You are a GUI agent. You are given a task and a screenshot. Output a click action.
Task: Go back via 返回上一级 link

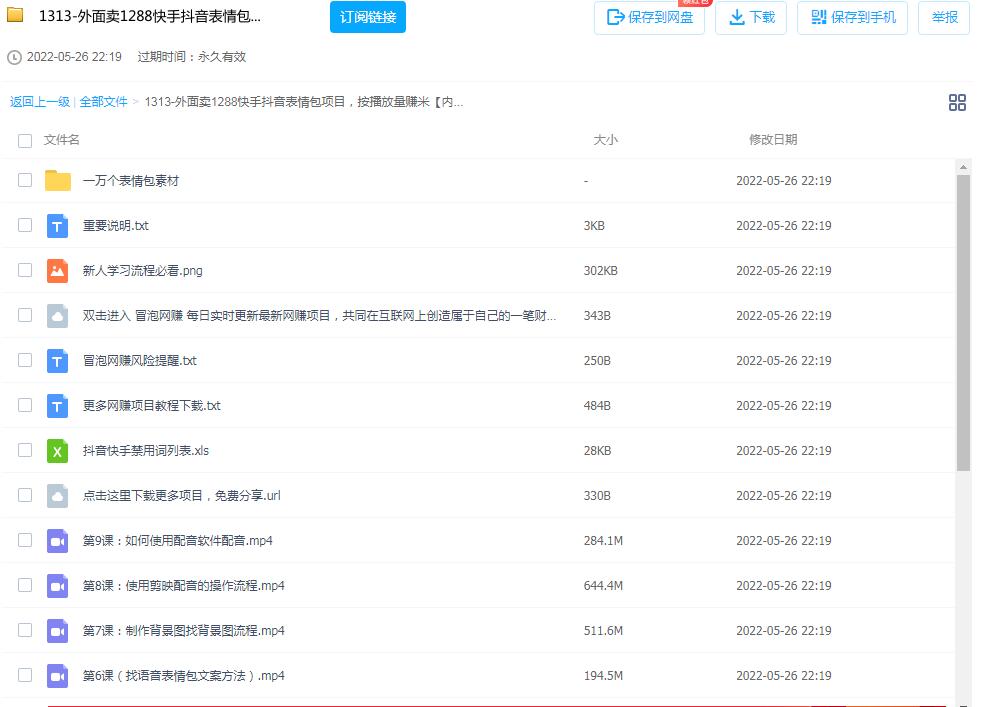coord(39,102)
